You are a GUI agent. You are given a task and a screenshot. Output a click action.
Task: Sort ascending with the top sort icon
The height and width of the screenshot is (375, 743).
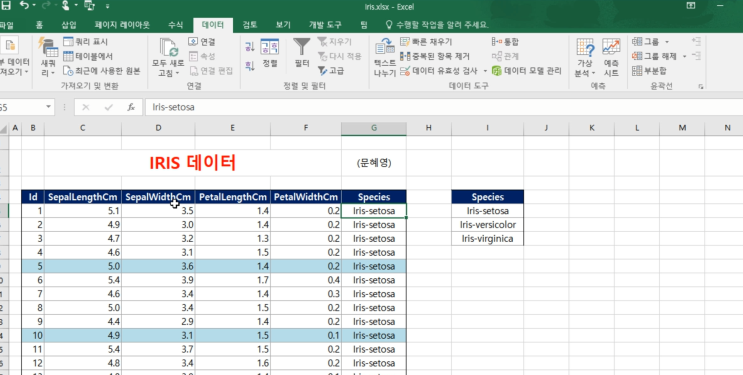[250, 46]
